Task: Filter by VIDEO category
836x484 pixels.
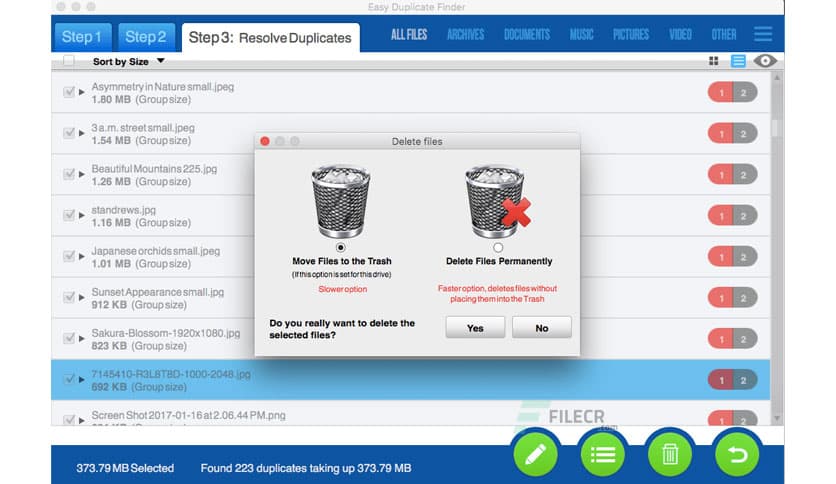Action: tap(680, 35)
